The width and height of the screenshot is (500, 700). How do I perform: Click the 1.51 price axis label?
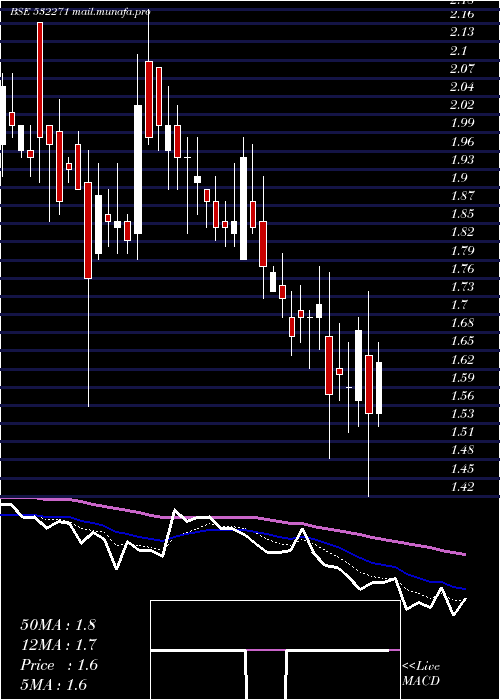point(462,432)
